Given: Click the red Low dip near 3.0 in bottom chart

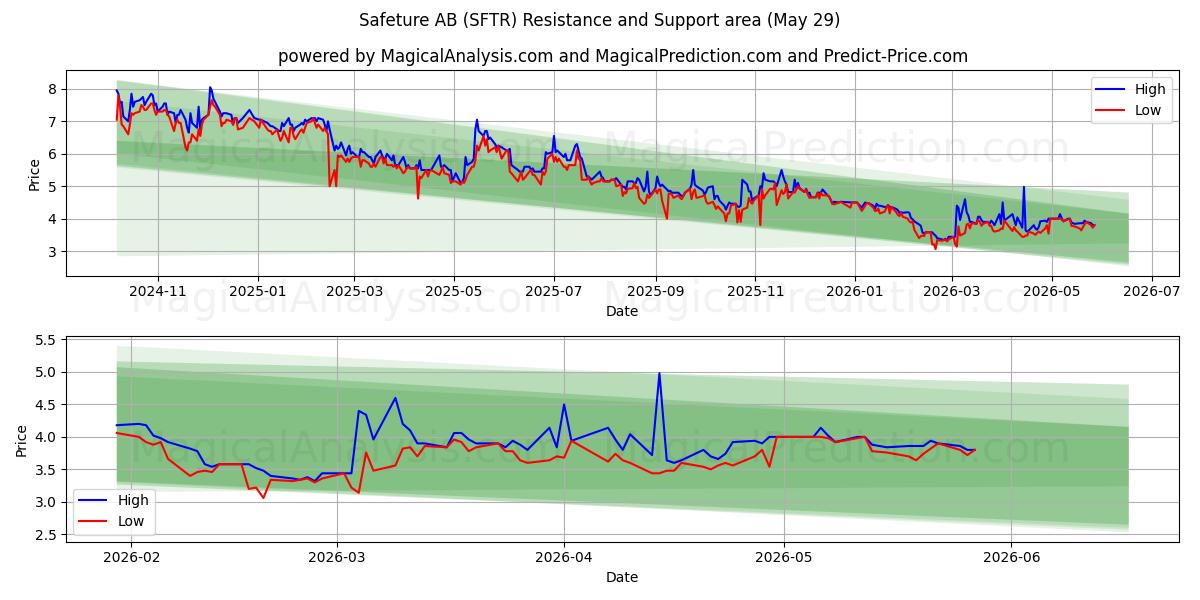Looking at the screenshot, I should pos(264,497).
